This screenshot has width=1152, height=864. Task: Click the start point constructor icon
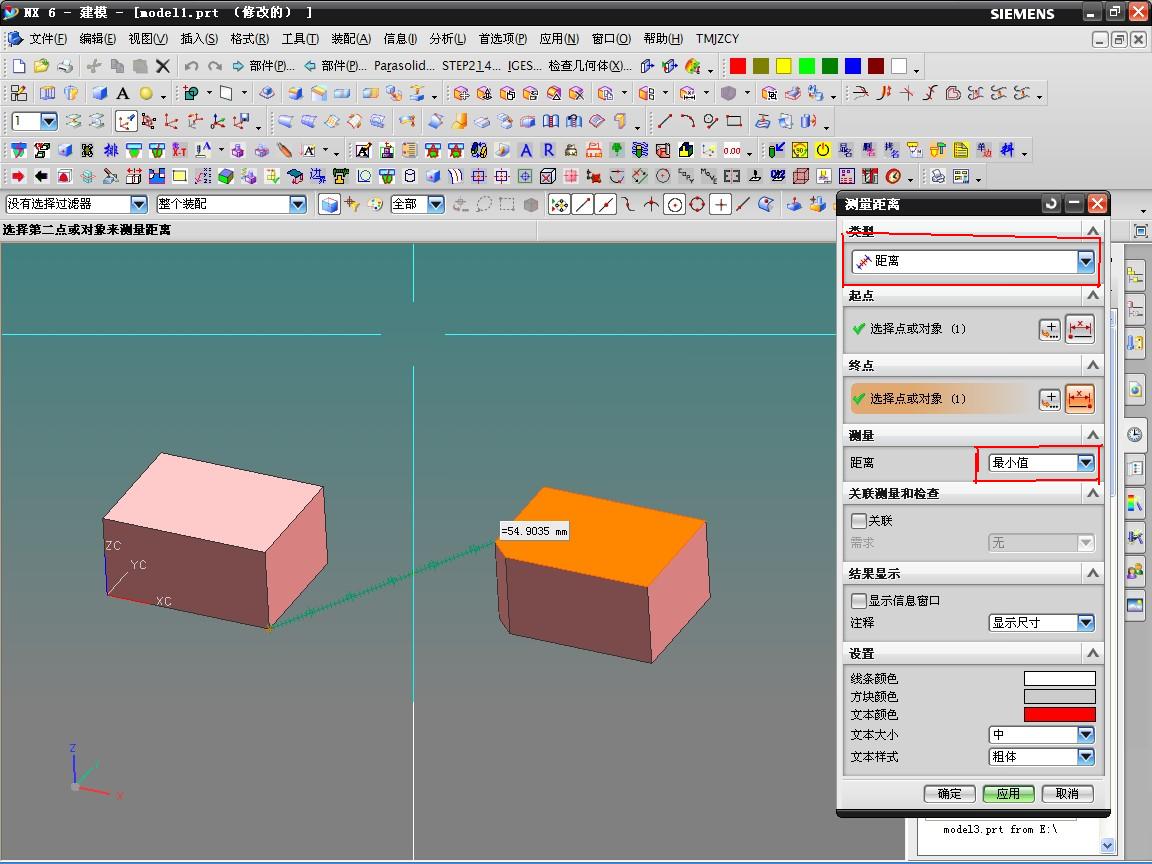[x=1049, y=329]
